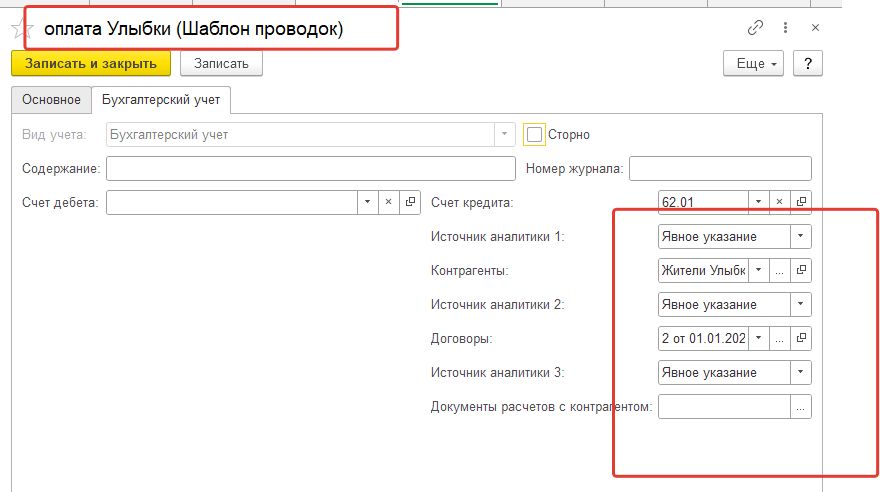Screen dimensions: 880x492
Task: Choose Контрагенты via ellipsis button
Action: point(780,270)
